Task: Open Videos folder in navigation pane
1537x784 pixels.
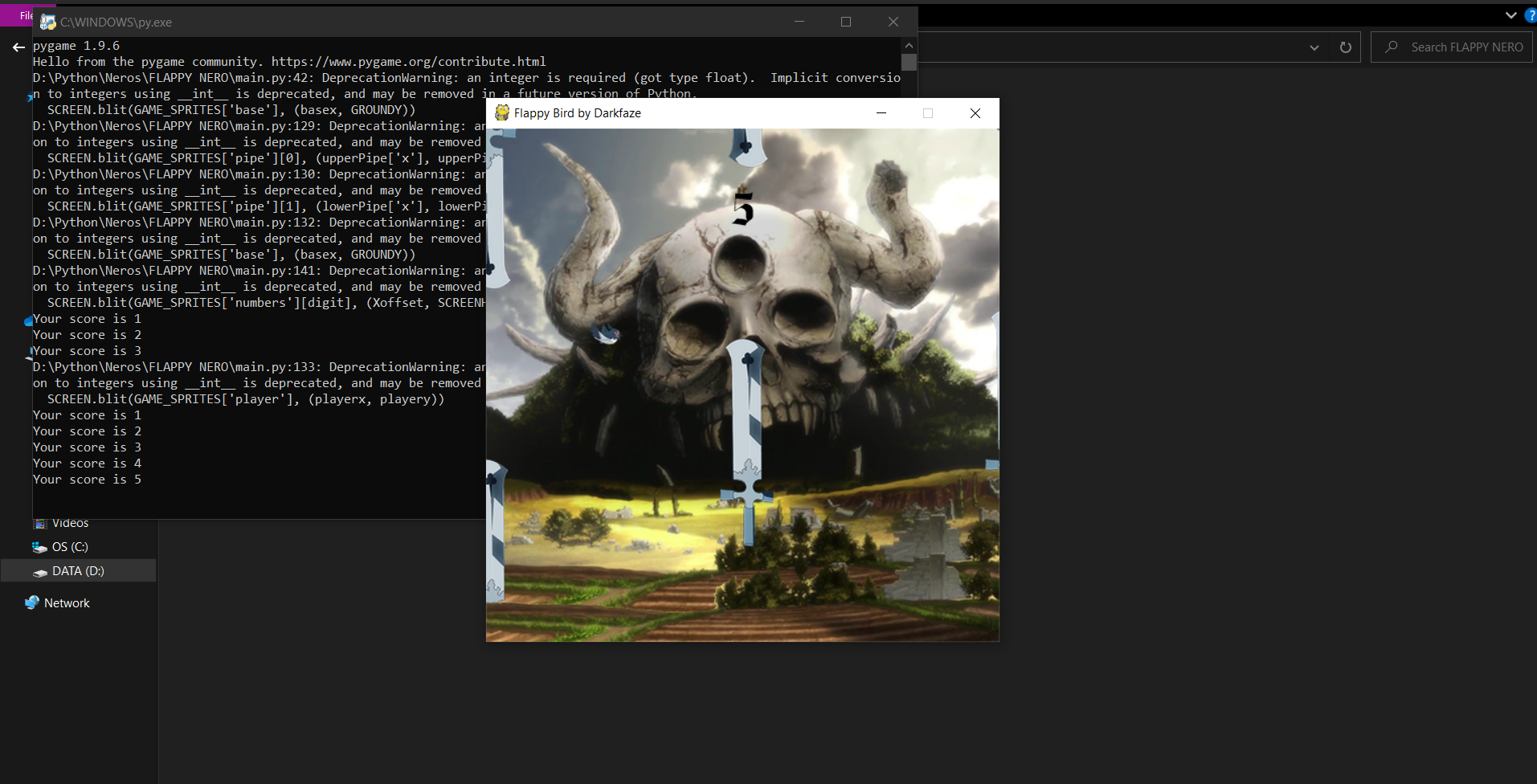Action: 69,524
